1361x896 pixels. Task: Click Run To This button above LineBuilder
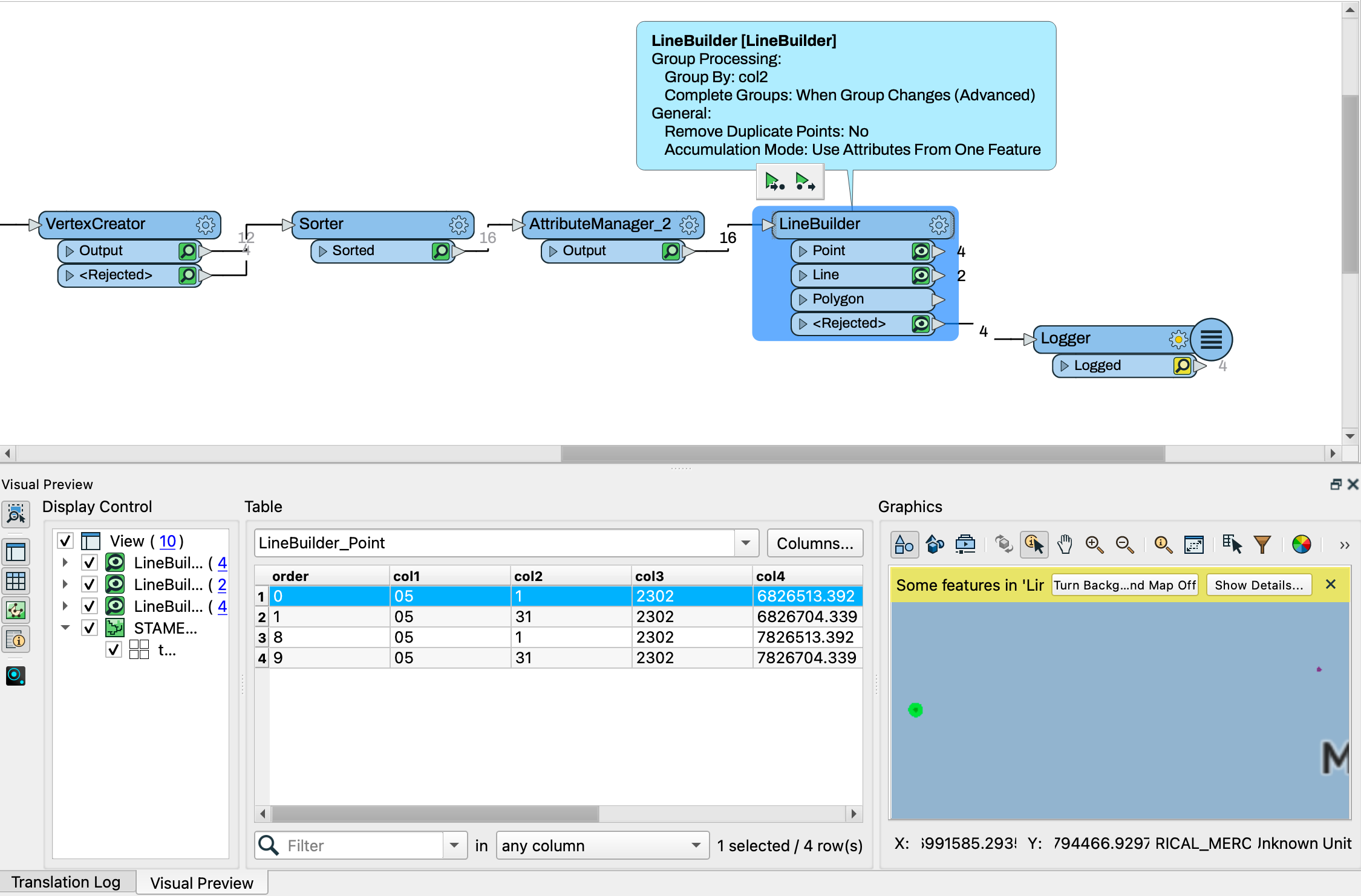click(x=774, y=181)
